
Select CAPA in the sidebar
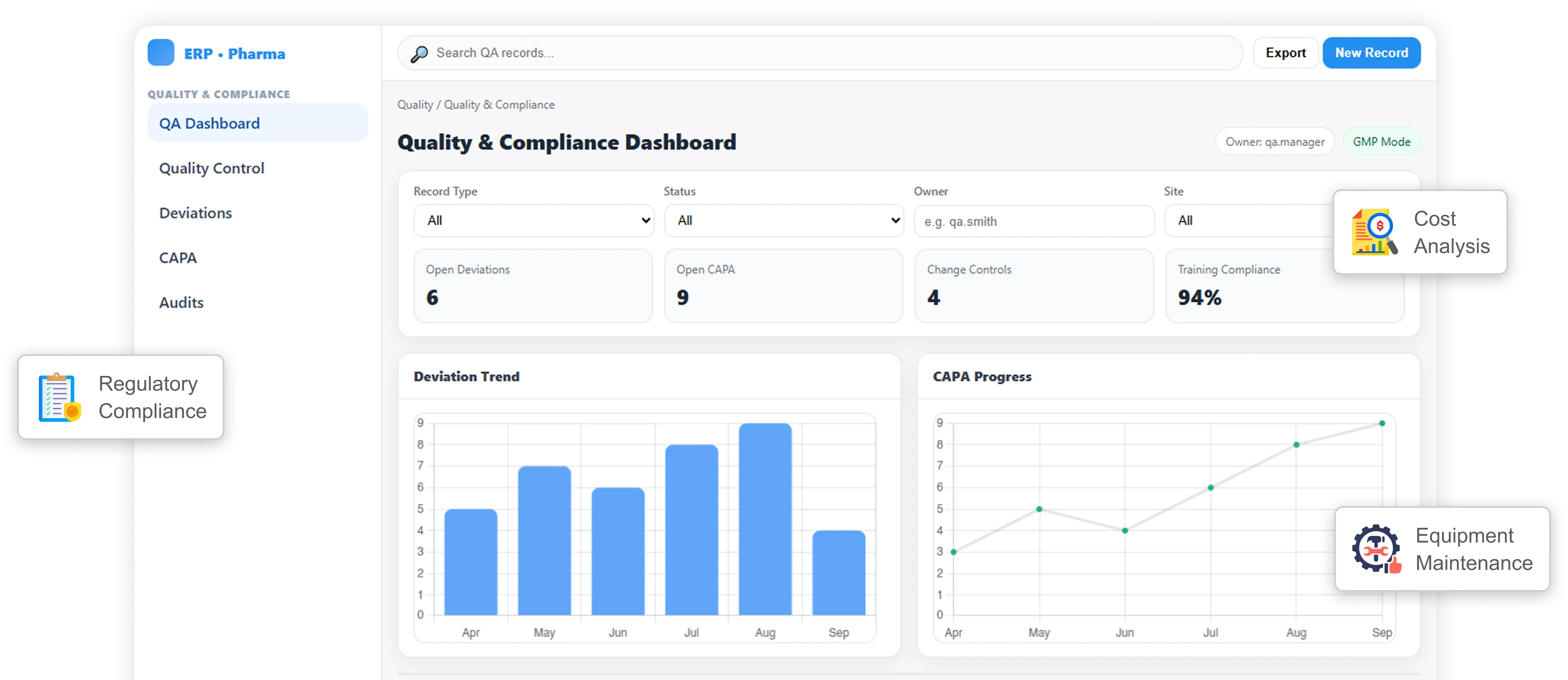(177, 257)
